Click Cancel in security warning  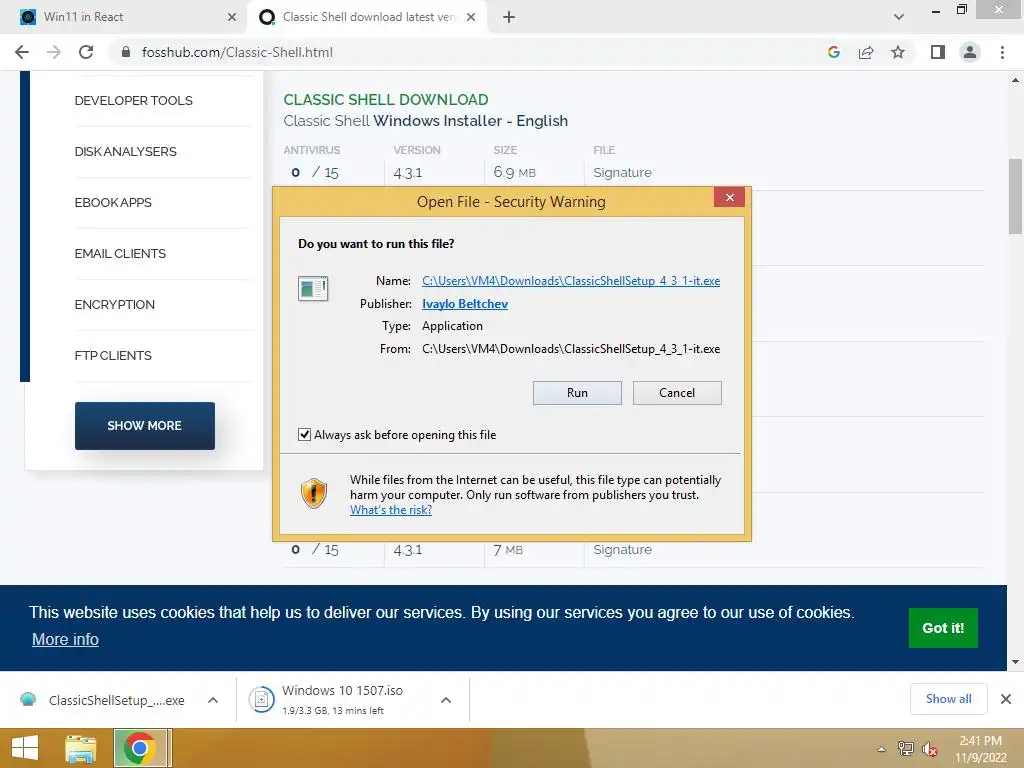[677, 392]
